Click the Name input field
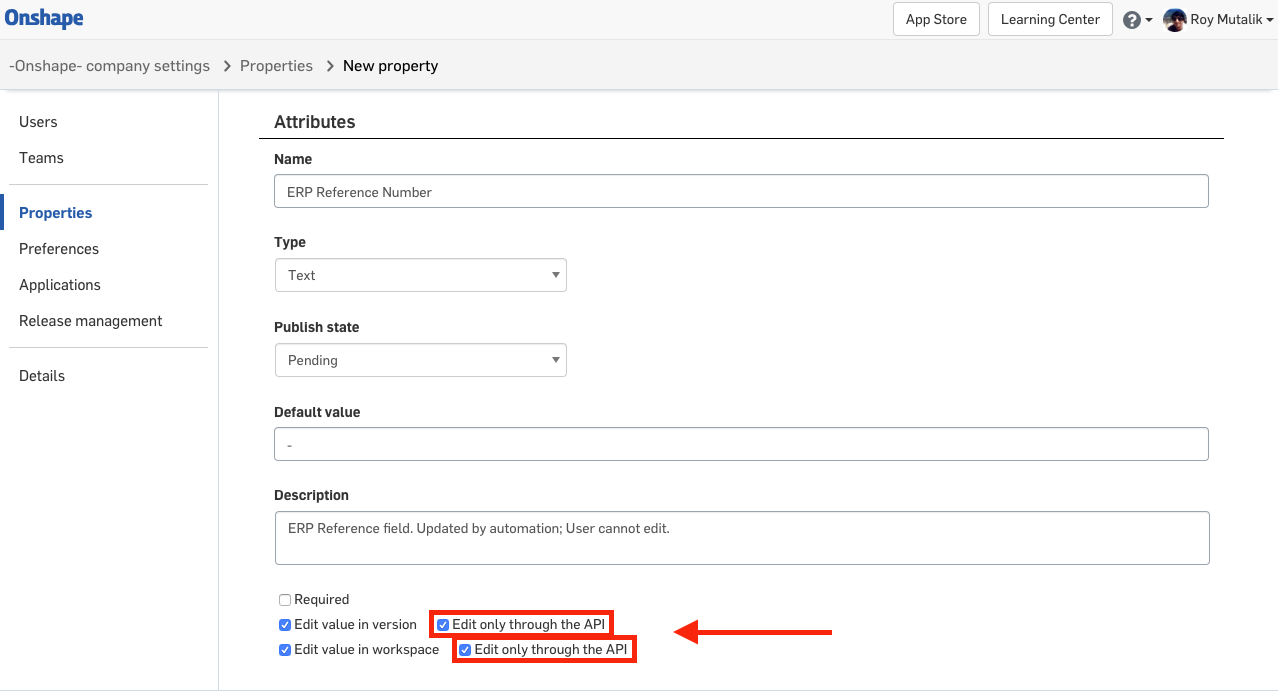 pyautogui.click(x=741, y=191)
